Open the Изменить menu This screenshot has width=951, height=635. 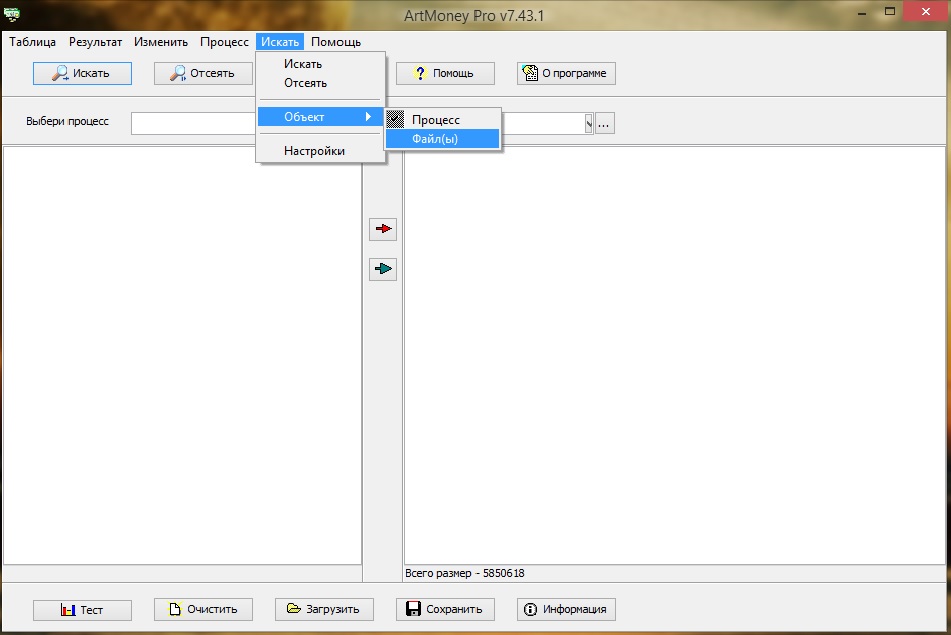[x=161, y=42]
